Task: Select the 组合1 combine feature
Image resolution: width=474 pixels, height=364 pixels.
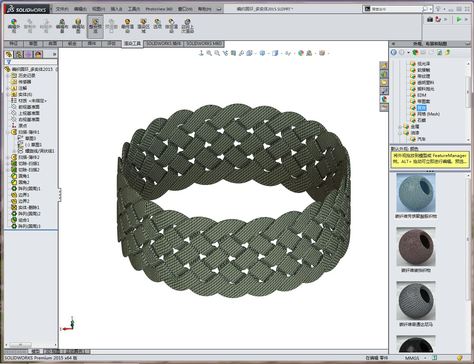Action: click(21, 220)
